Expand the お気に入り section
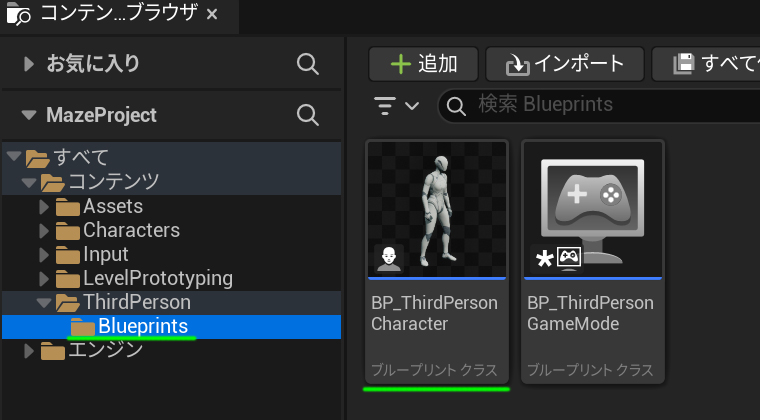This screenshot has height=420, width=760. 29,64
